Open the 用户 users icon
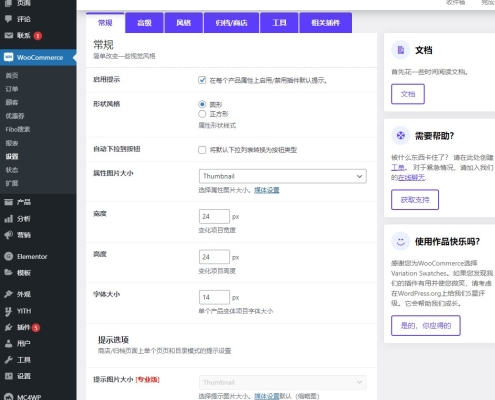This screenshot has height=400, width=495. coord(8,343)
